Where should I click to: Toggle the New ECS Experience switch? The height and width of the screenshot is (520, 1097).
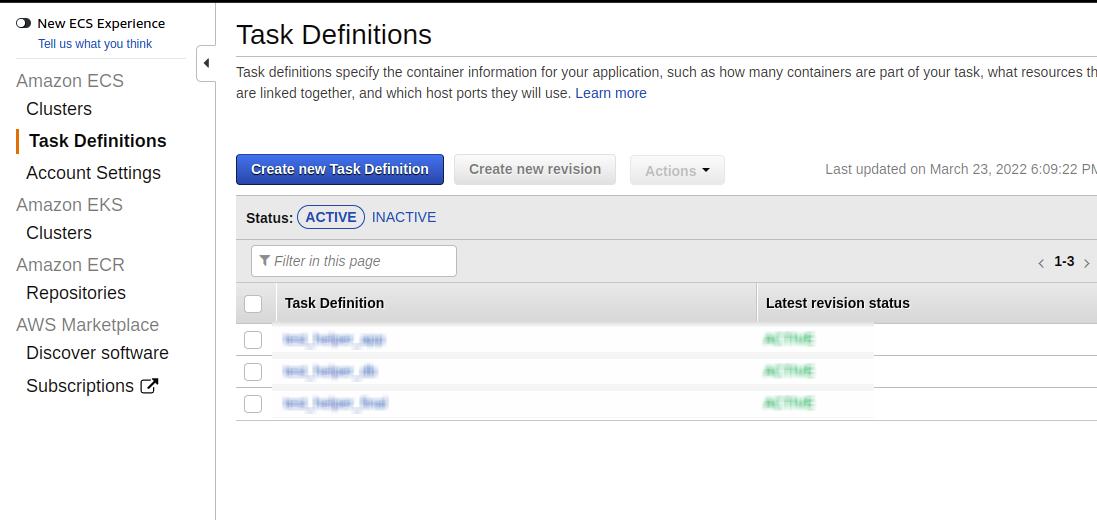pos(23,23)
